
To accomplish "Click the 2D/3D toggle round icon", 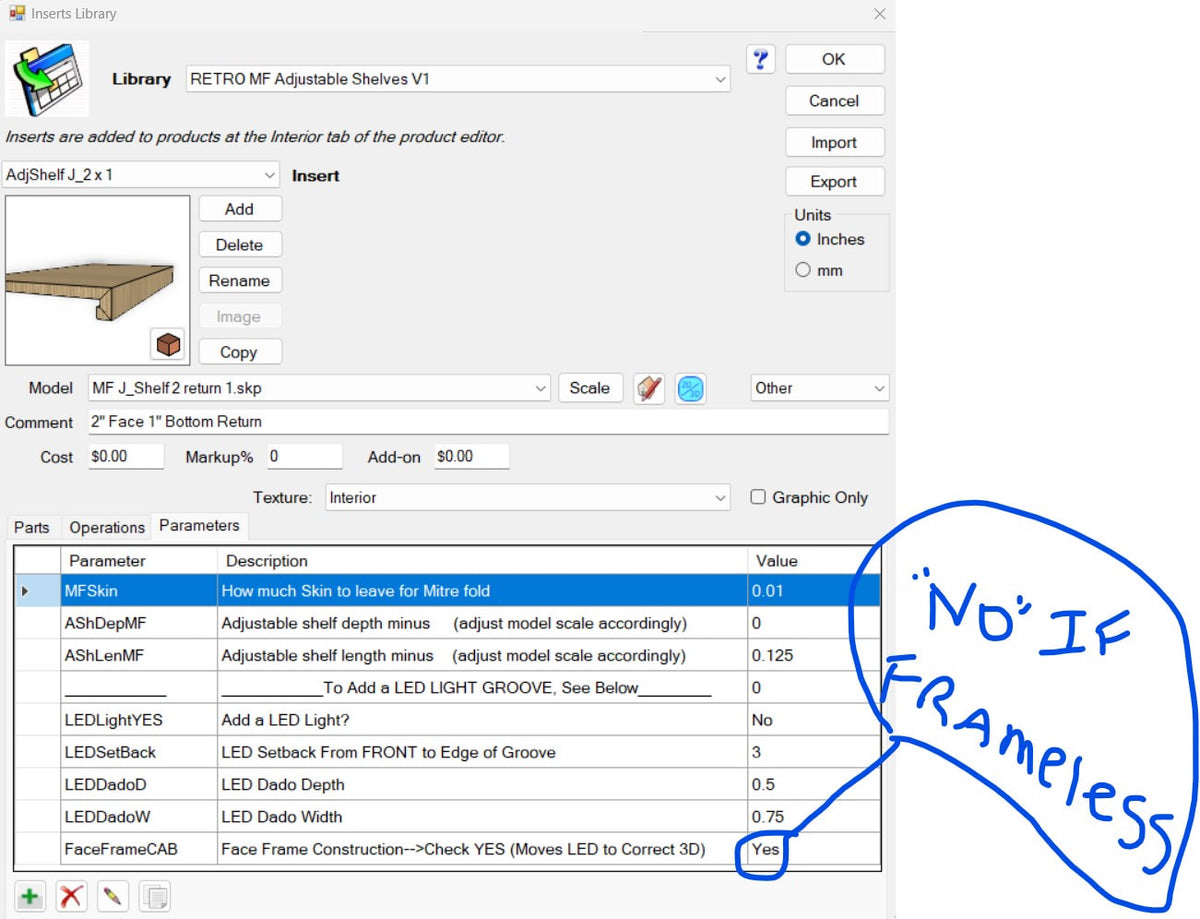I will 690,388.
